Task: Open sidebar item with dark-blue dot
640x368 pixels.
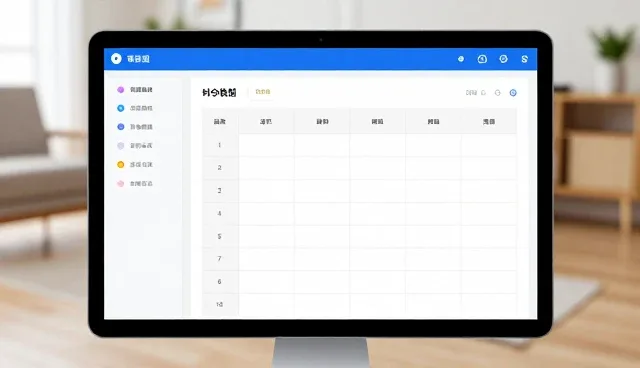Action: tap(135, 127)
